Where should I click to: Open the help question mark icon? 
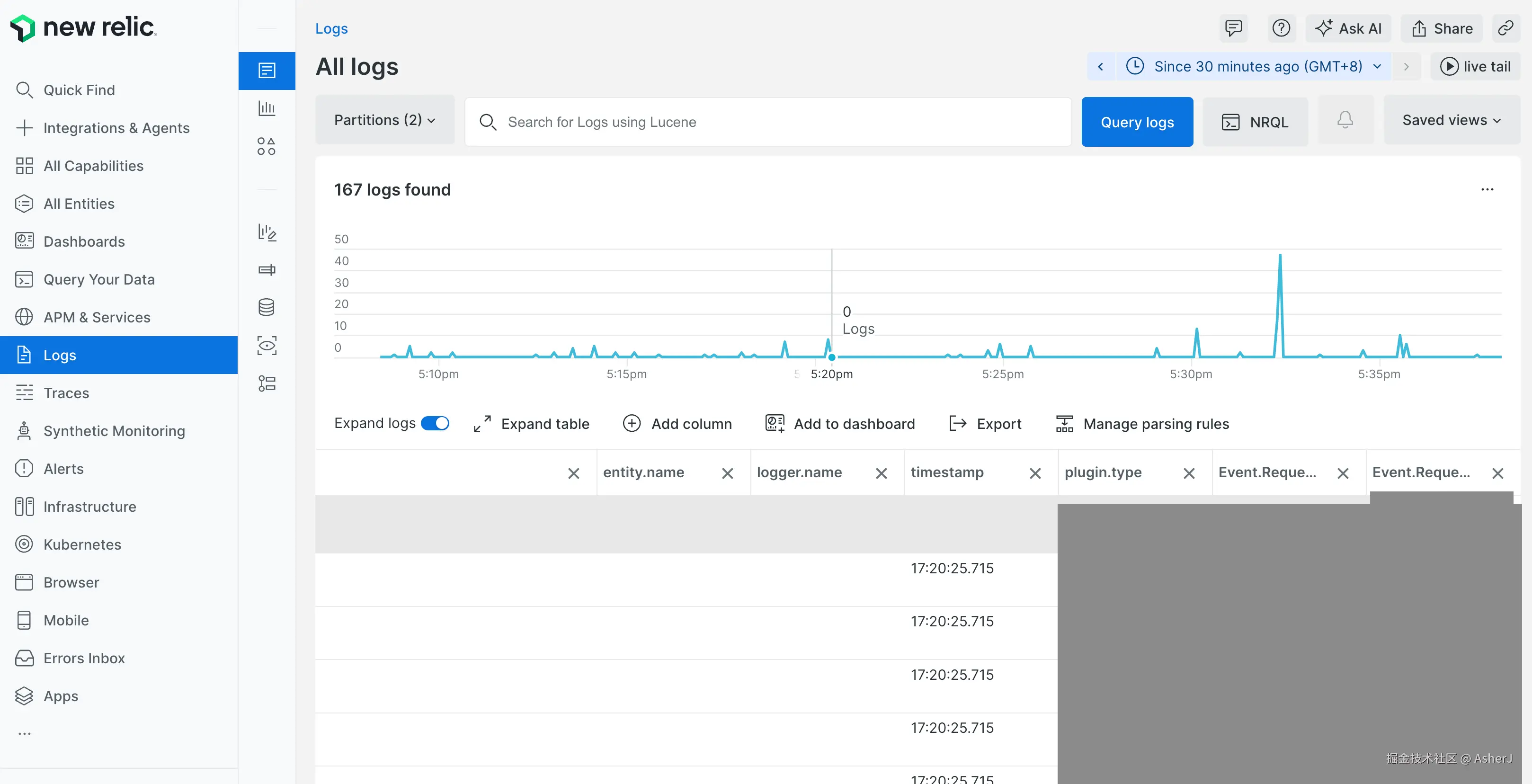[1281, 28]
